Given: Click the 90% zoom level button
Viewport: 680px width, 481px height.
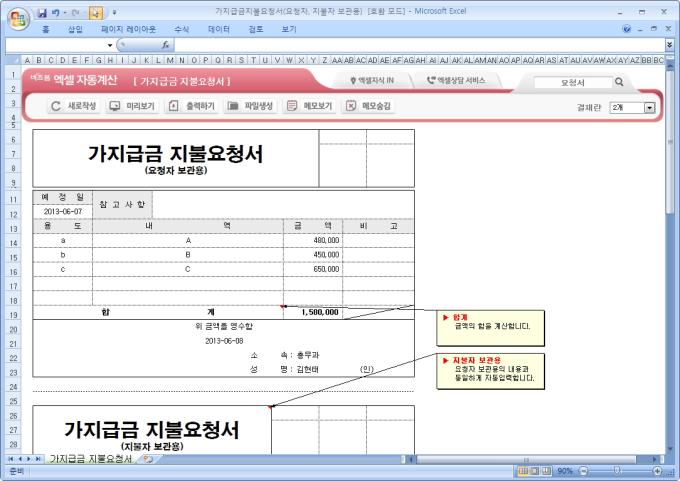Looking at the screenshot, I should tap(565, 471).
